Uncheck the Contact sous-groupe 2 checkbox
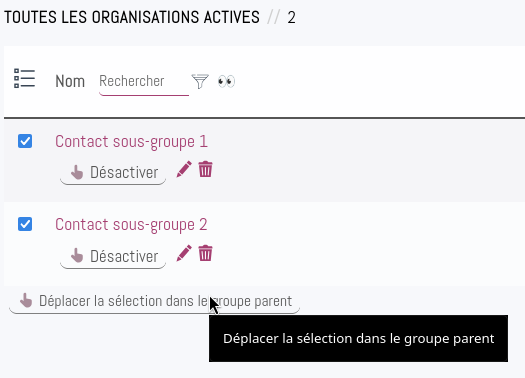The image size is (525, 378). coord(25,224)
